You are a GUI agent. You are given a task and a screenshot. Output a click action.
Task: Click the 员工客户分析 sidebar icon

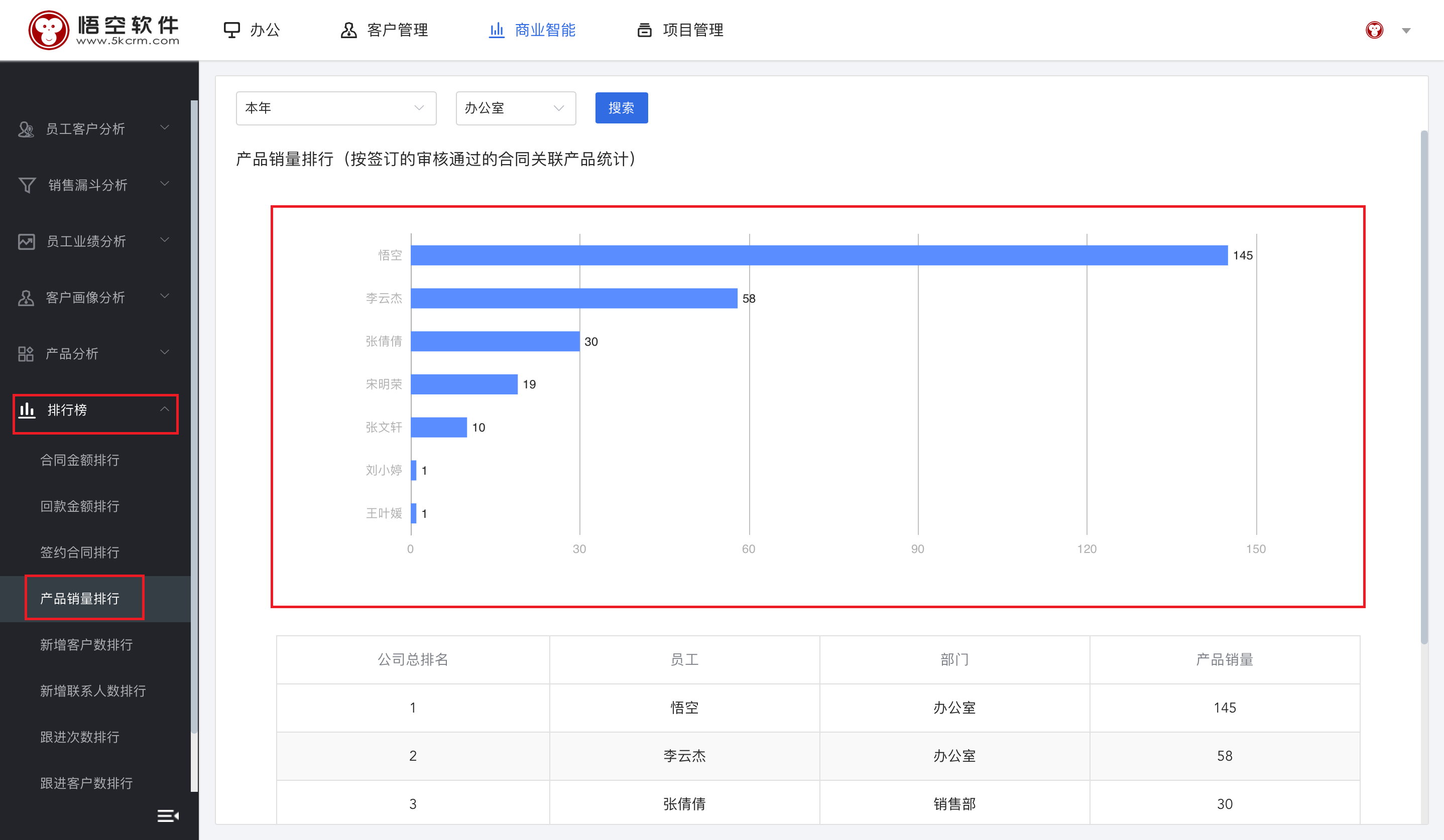pos(26,129)
